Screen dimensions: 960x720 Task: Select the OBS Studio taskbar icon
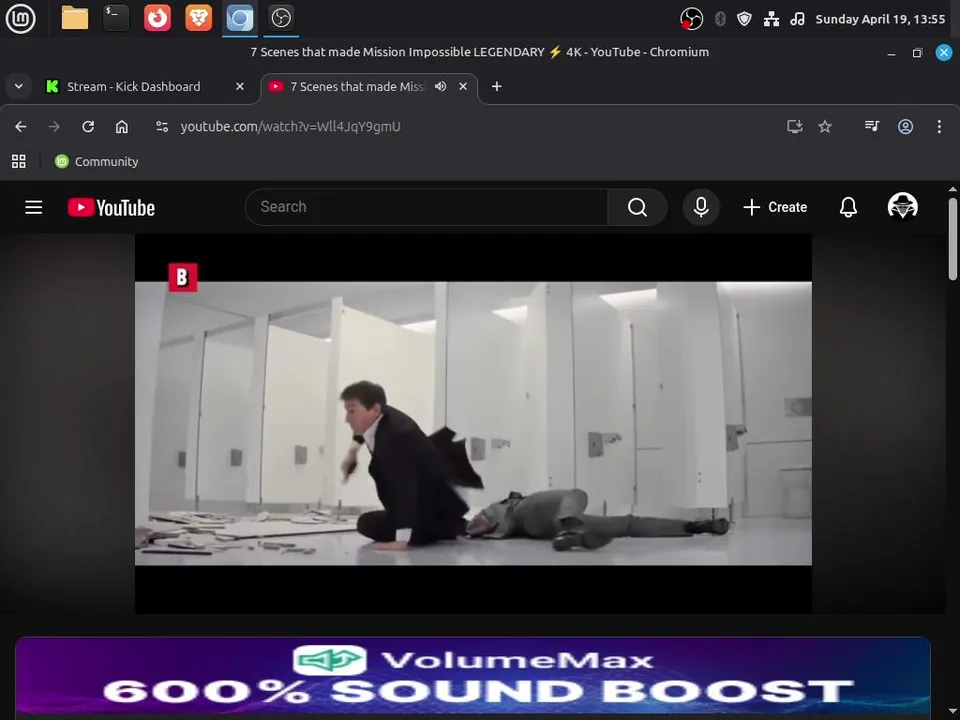point(281,18)
